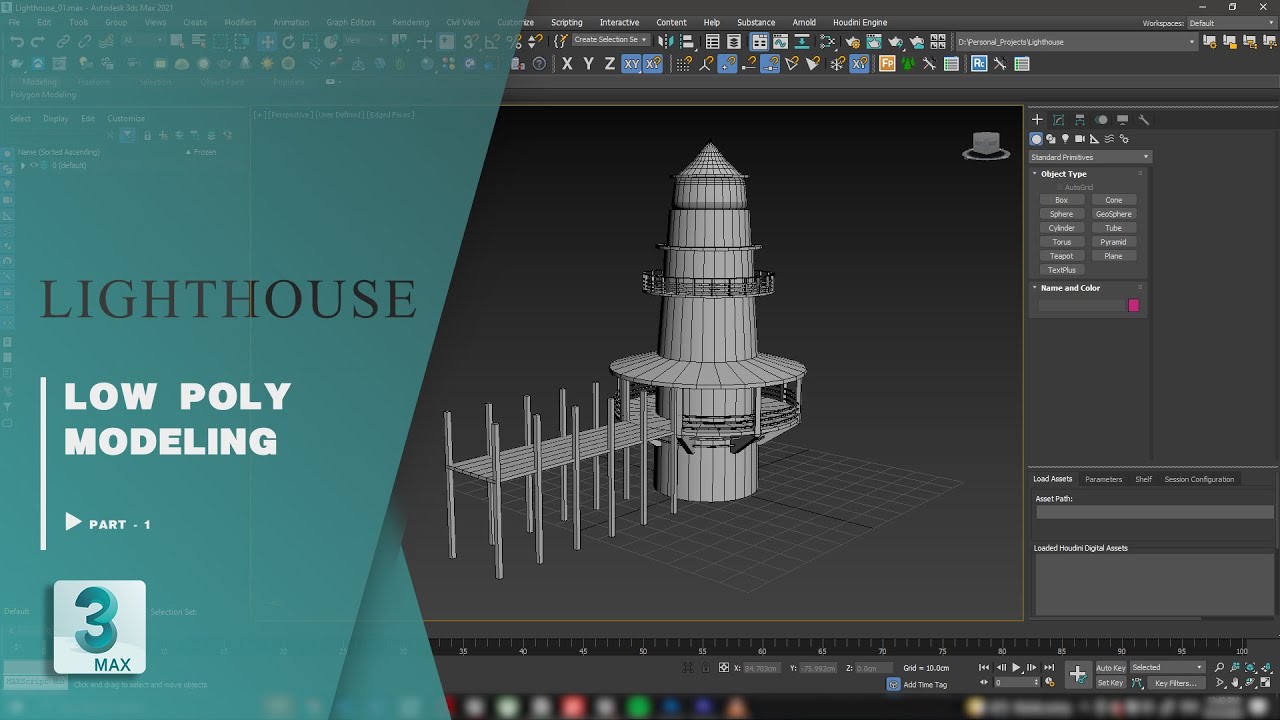Select the Space Warps category icon

[x=1109, y=139]
